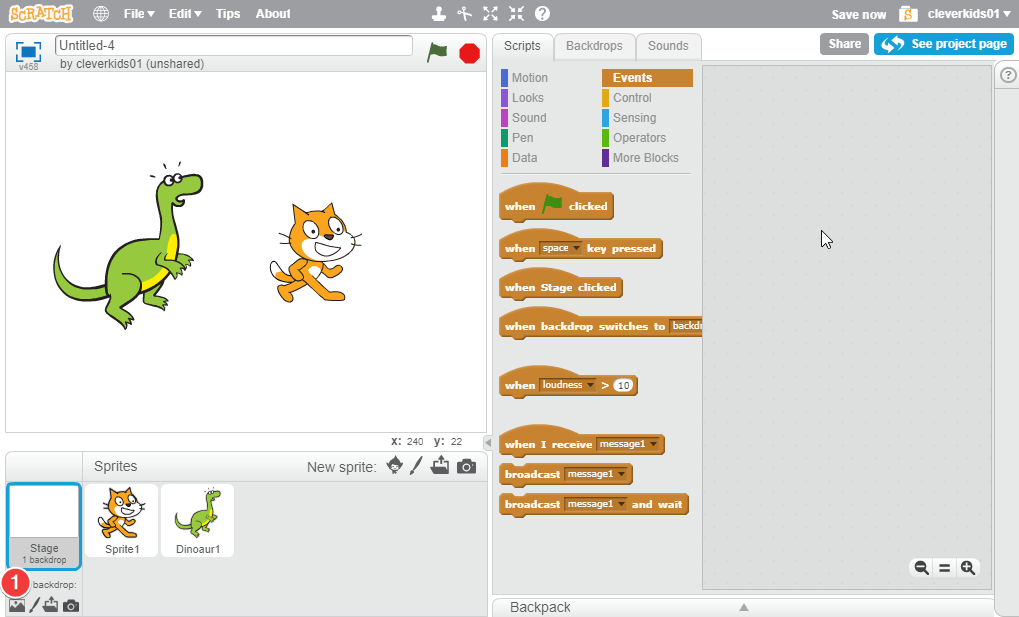Switch to the Backdrops tab

click(x=594, y=46)
